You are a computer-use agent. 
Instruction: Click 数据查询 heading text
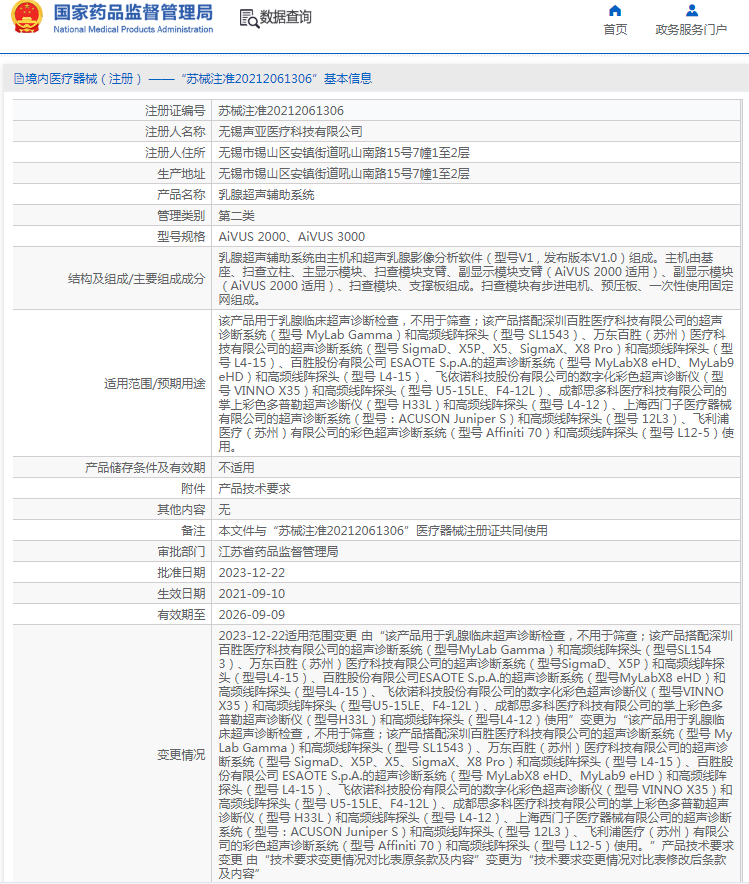pyautogui.click(x=286, y=17)
